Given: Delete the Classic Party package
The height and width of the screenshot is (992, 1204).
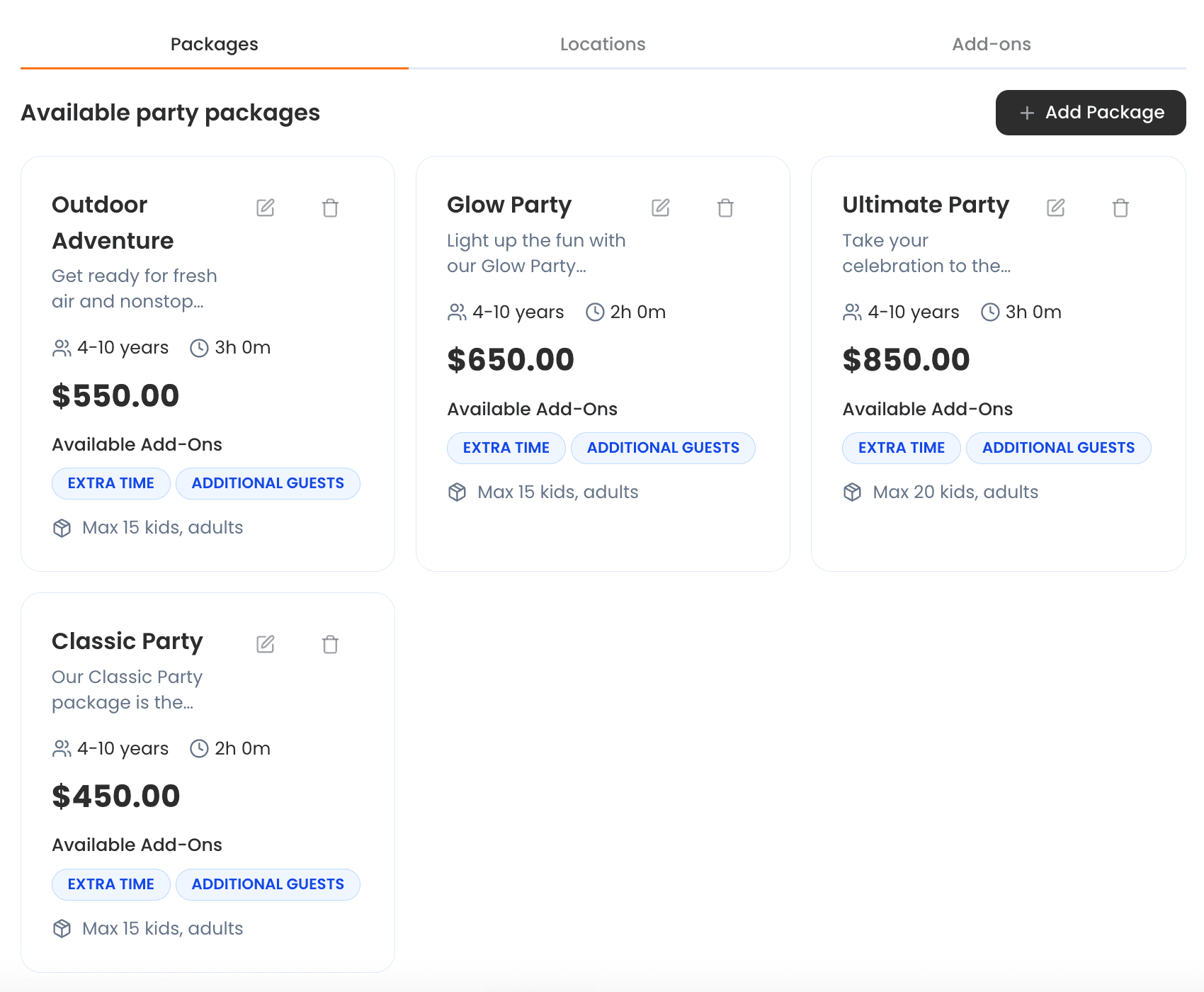Looking at the screenshot, I should click(x=330, y=644).
